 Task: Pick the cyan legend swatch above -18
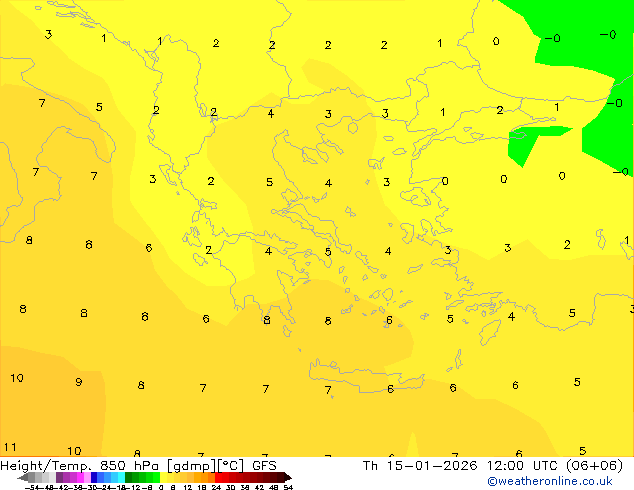coord(121,477)
